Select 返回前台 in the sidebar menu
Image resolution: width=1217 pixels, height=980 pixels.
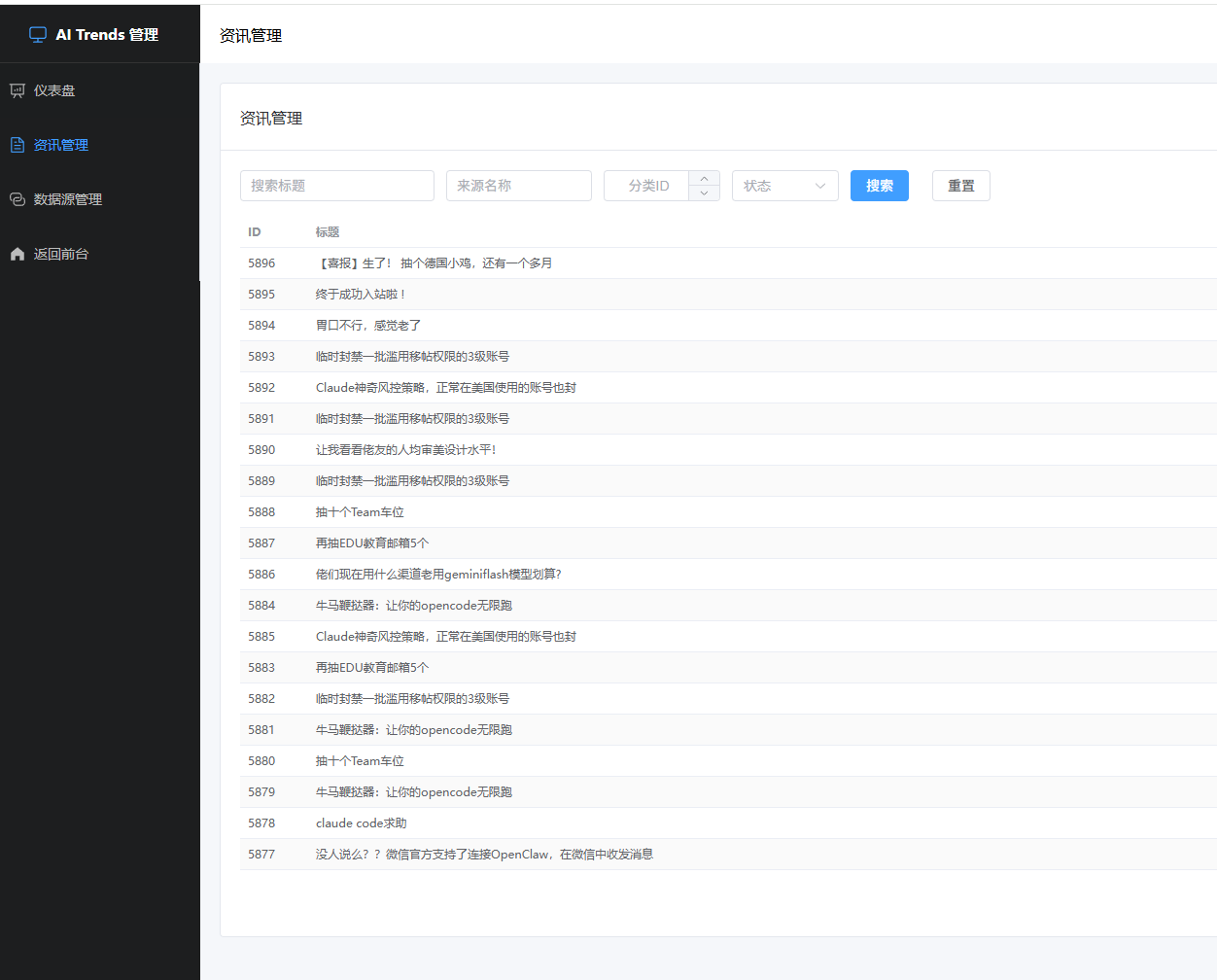tap(100, 254)
